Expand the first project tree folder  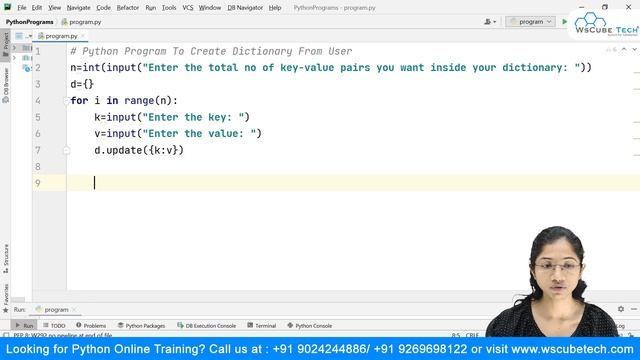point(15,48)
